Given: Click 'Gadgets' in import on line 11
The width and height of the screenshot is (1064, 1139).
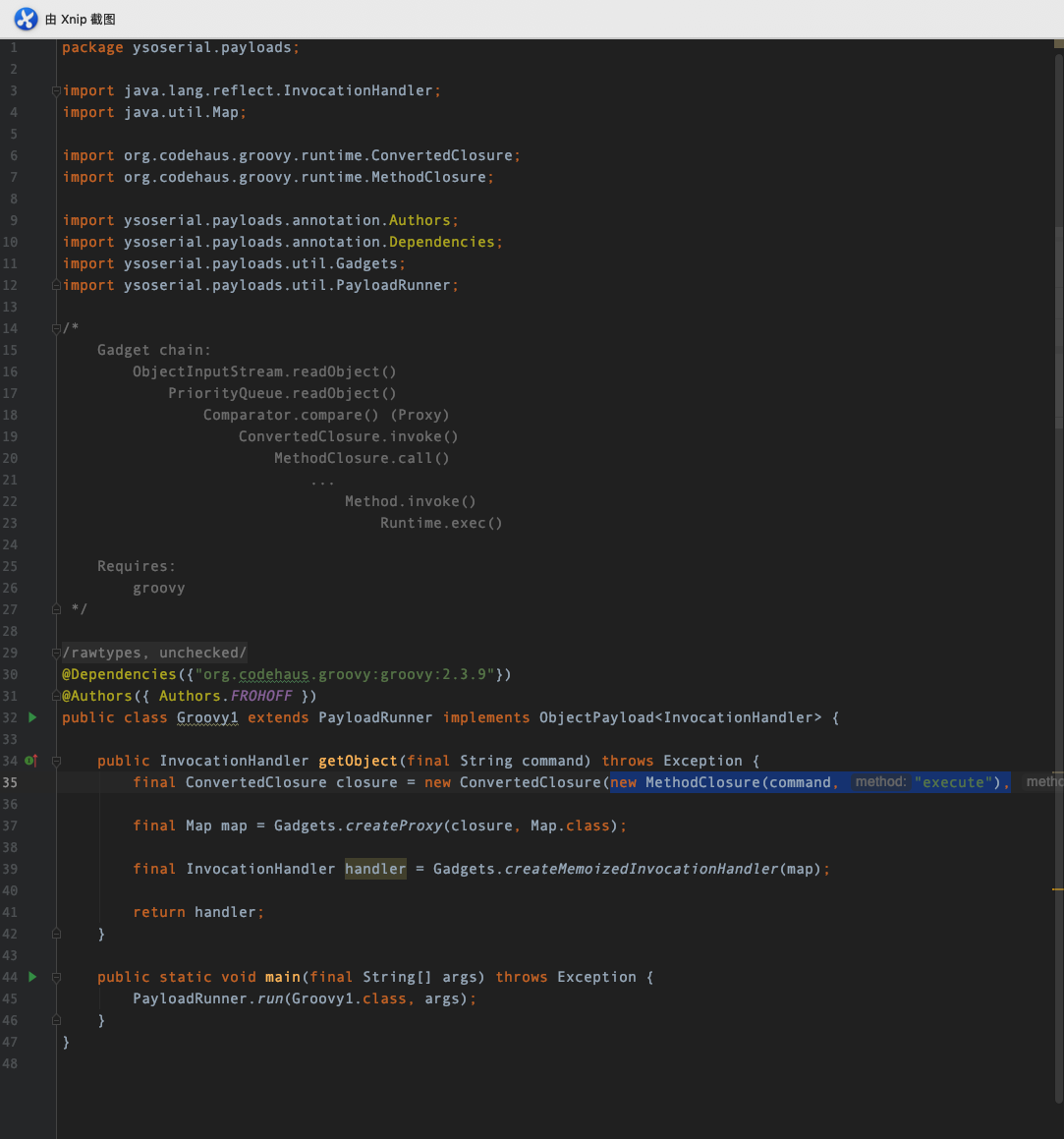Looking at the screenshot, I should click(366, 263).
